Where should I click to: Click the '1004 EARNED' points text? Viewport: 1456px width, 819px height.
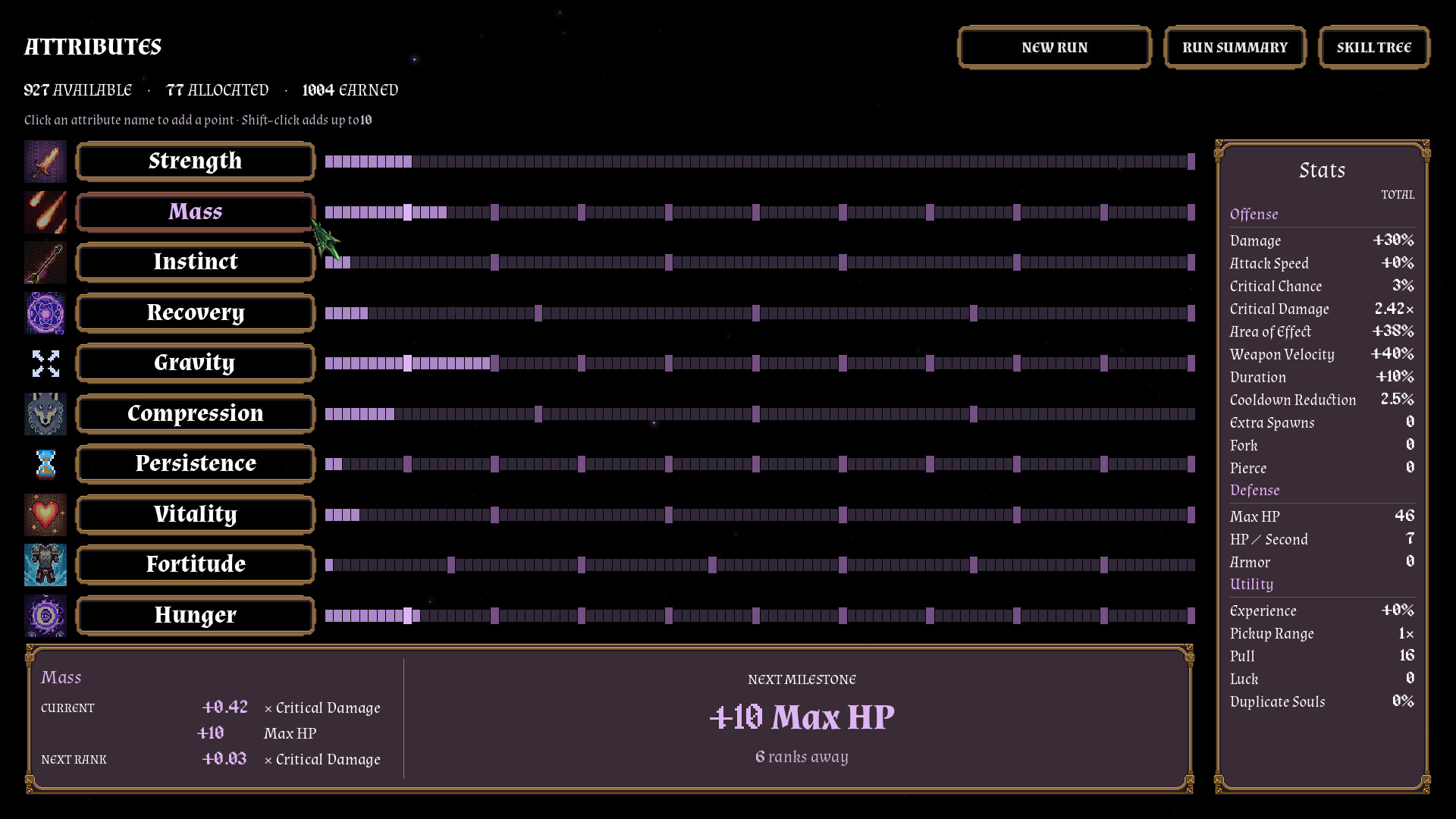(x=350, y=90)
